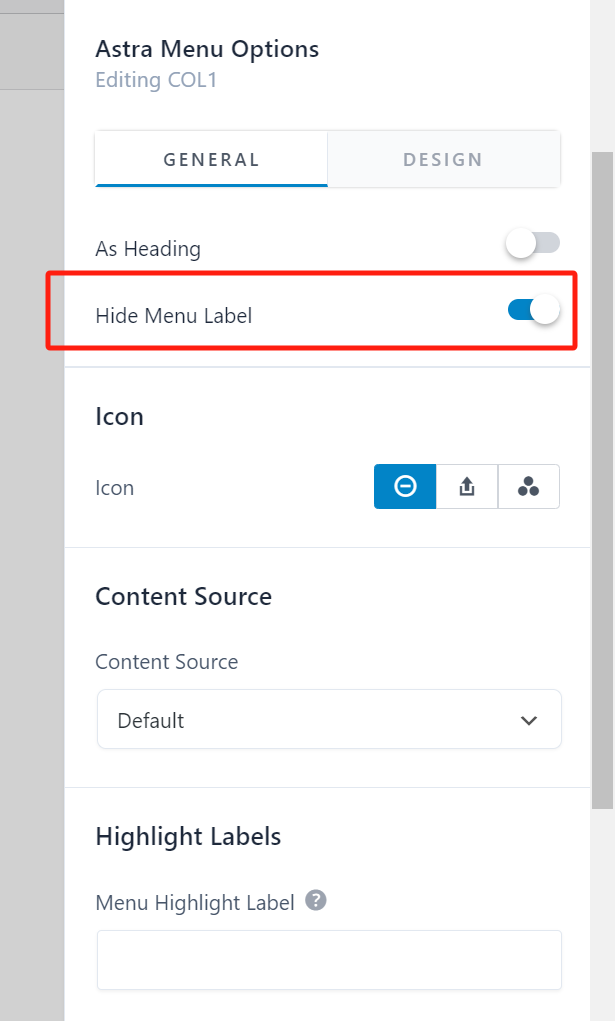Click the upload arrow to add a custom icon
This screenshot has height=1021, width=615.
click(466, 487)
